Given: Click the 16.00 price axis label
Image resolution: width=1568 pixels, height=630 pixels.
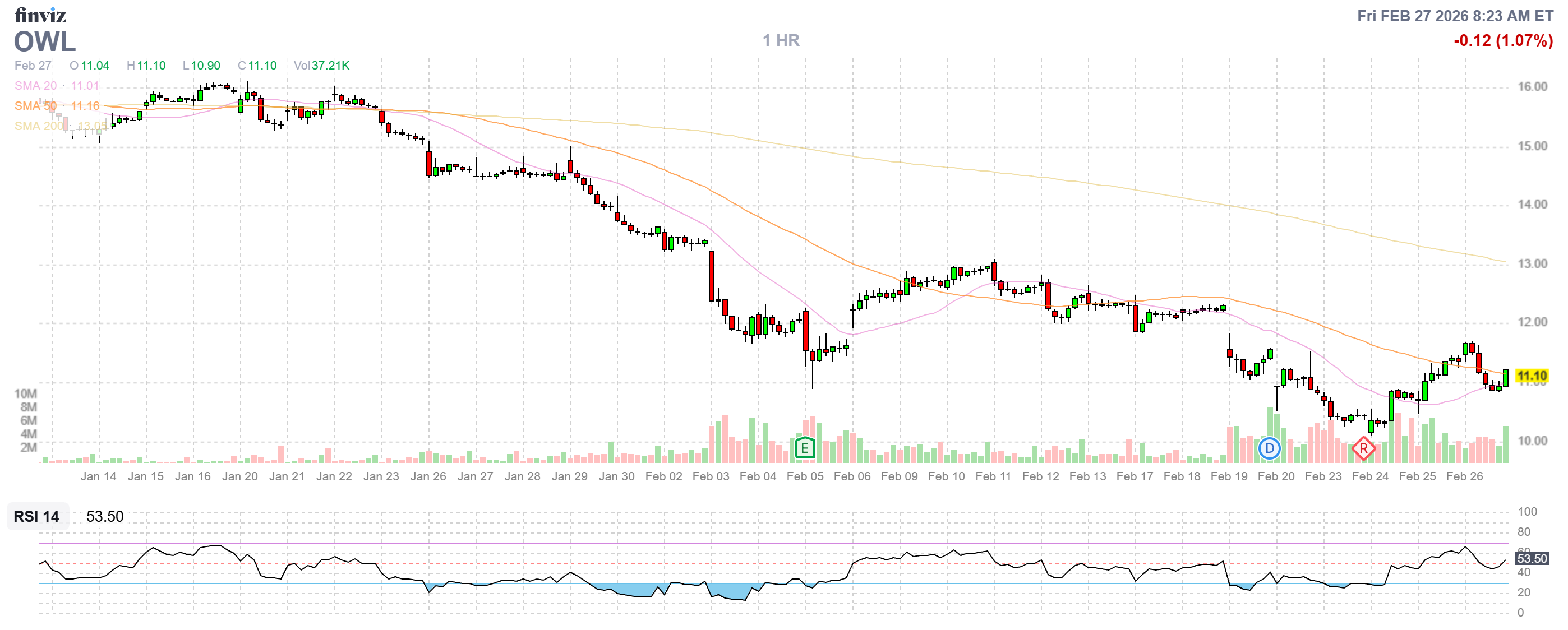Looking at the screenshot, I should point(1532,86).
